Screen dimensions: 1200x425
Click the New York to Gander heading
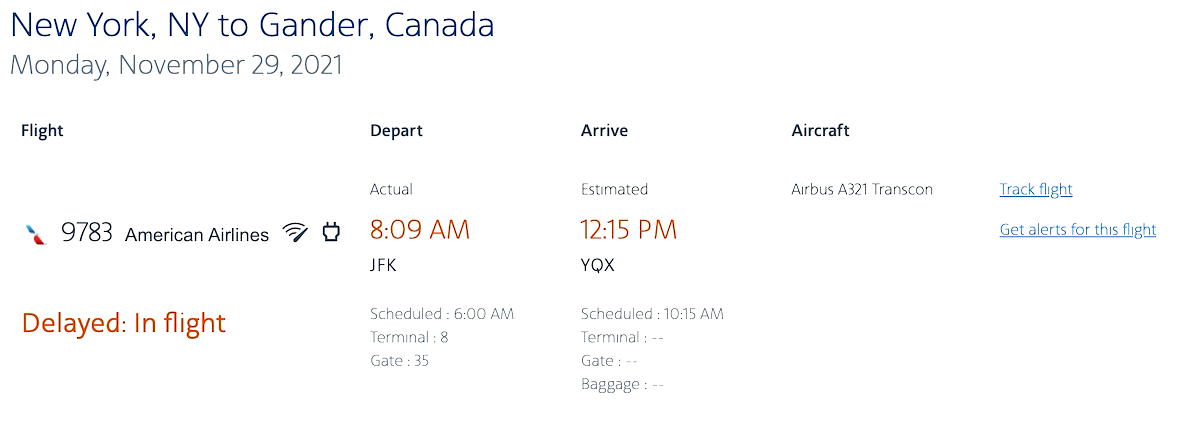[252, 25]
